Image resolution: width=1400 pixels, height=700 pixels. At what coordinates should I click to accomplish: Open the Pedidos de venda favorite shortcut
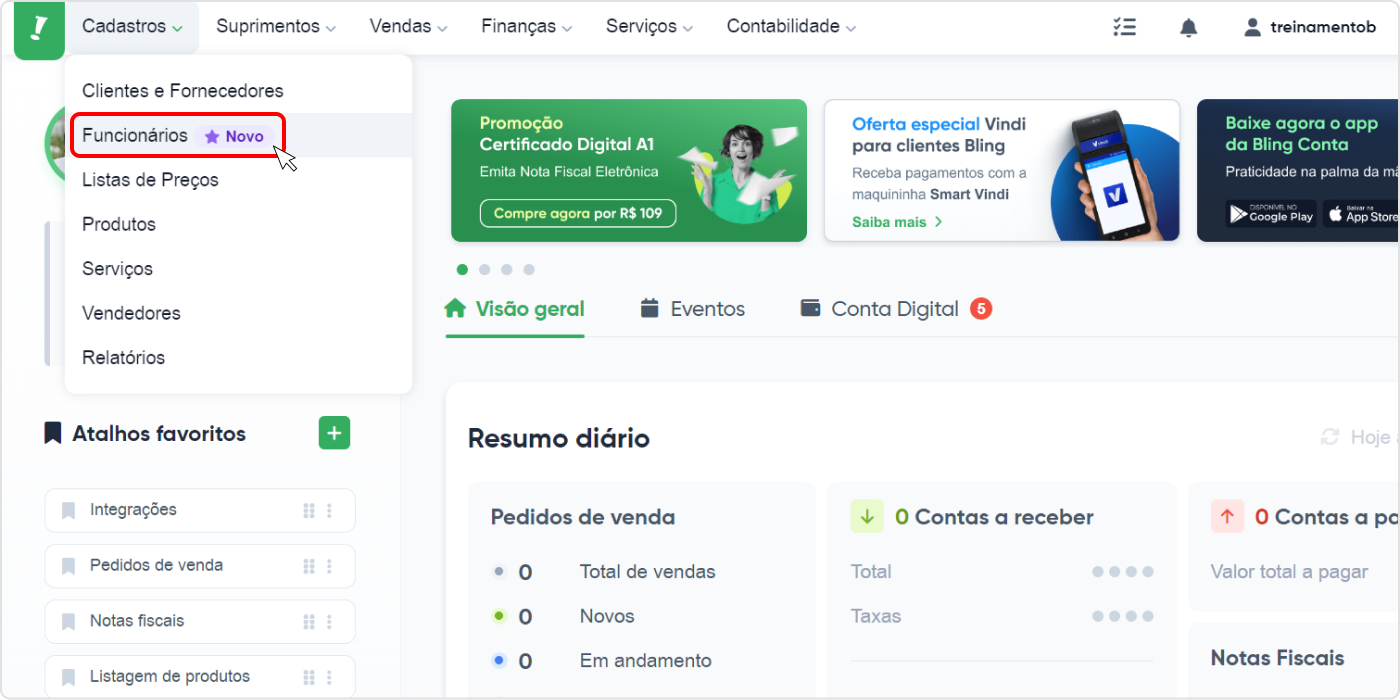pyautogui.click(x=200, y=566)
